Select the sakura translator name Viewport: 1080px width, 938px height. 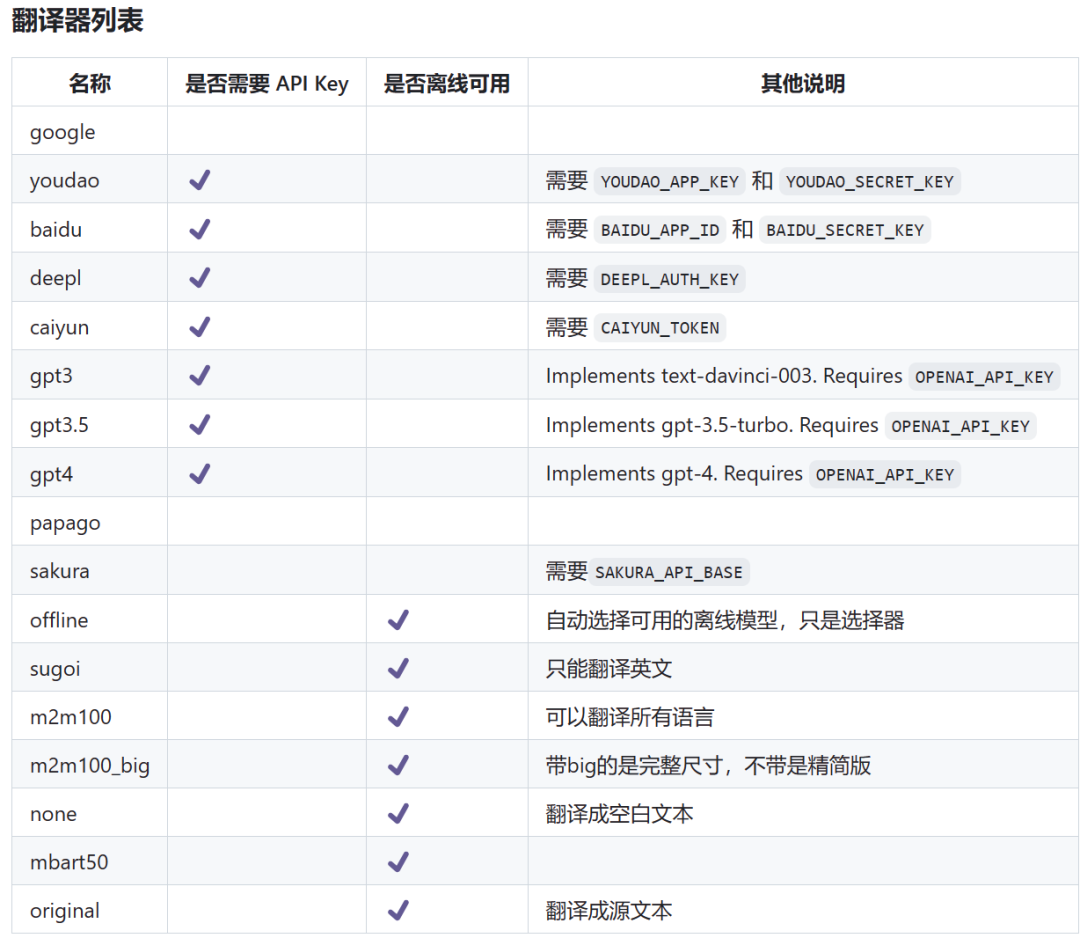59,571
